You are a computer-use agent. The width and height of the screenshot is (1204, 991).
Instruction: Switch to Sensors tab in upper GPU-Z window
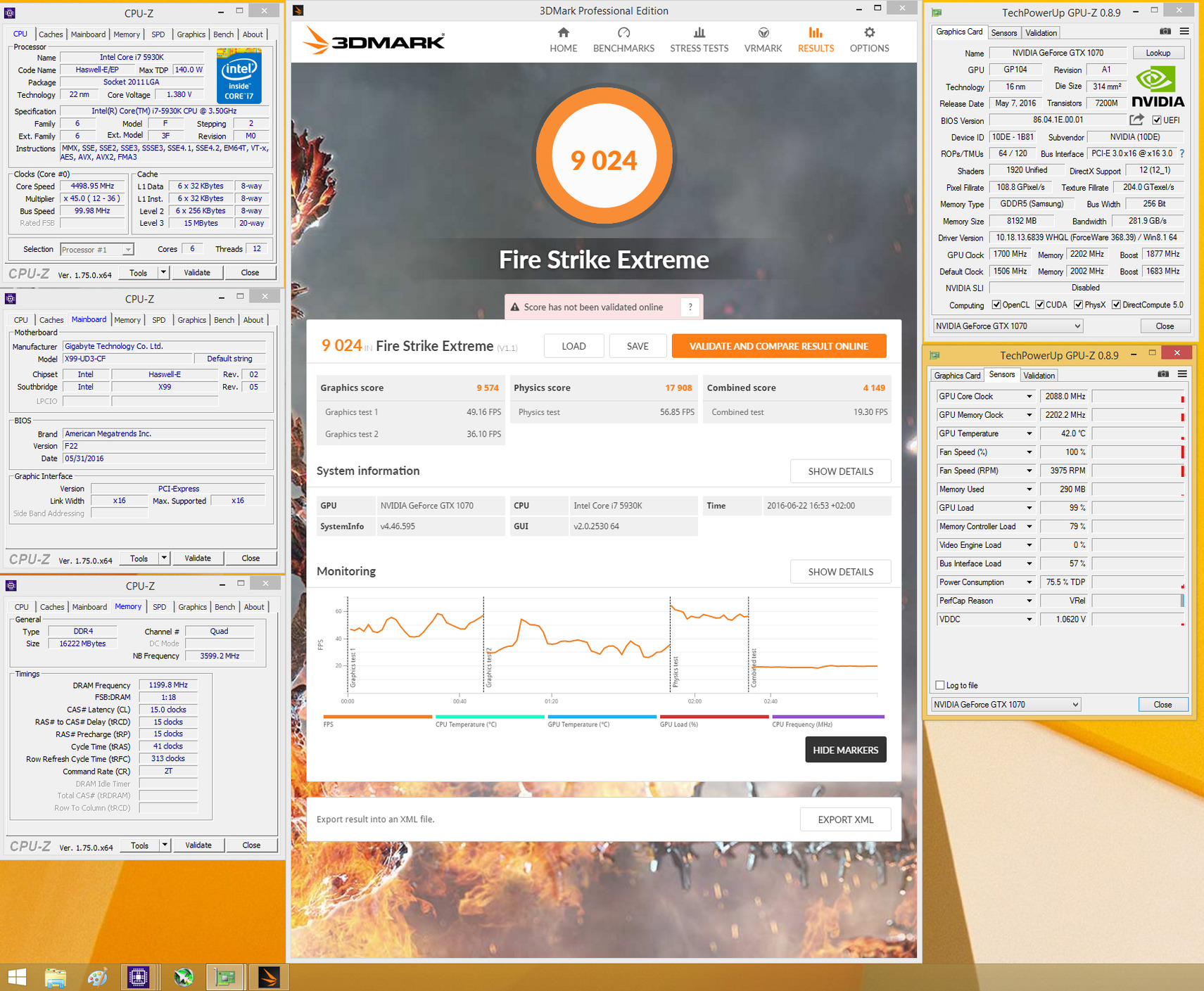(1004, 33)
